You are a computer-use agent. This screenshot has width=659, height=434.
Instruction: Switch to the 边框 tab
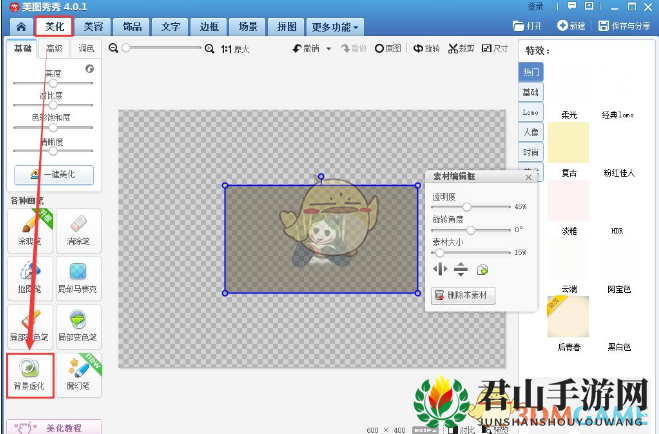[x=209, y=27]
